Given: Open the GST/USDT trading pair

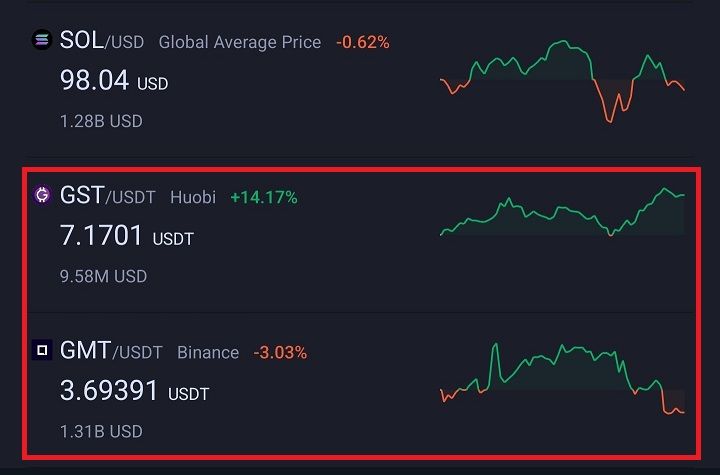Looking at the screenshot, I should [107, 196].
